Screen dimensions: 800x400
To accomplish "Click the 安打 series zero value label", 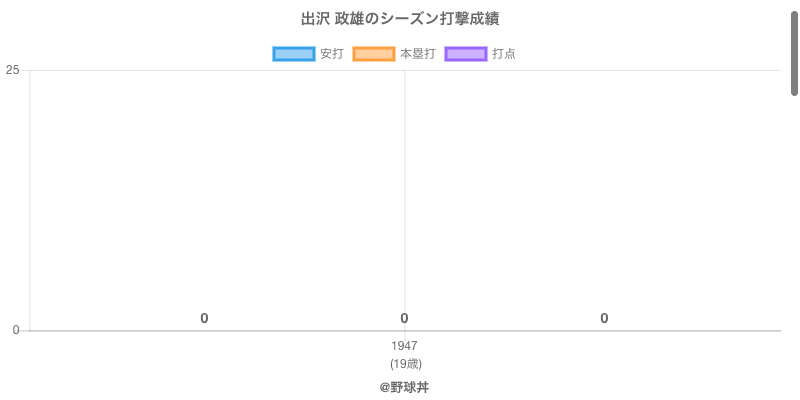I will 204,319.
